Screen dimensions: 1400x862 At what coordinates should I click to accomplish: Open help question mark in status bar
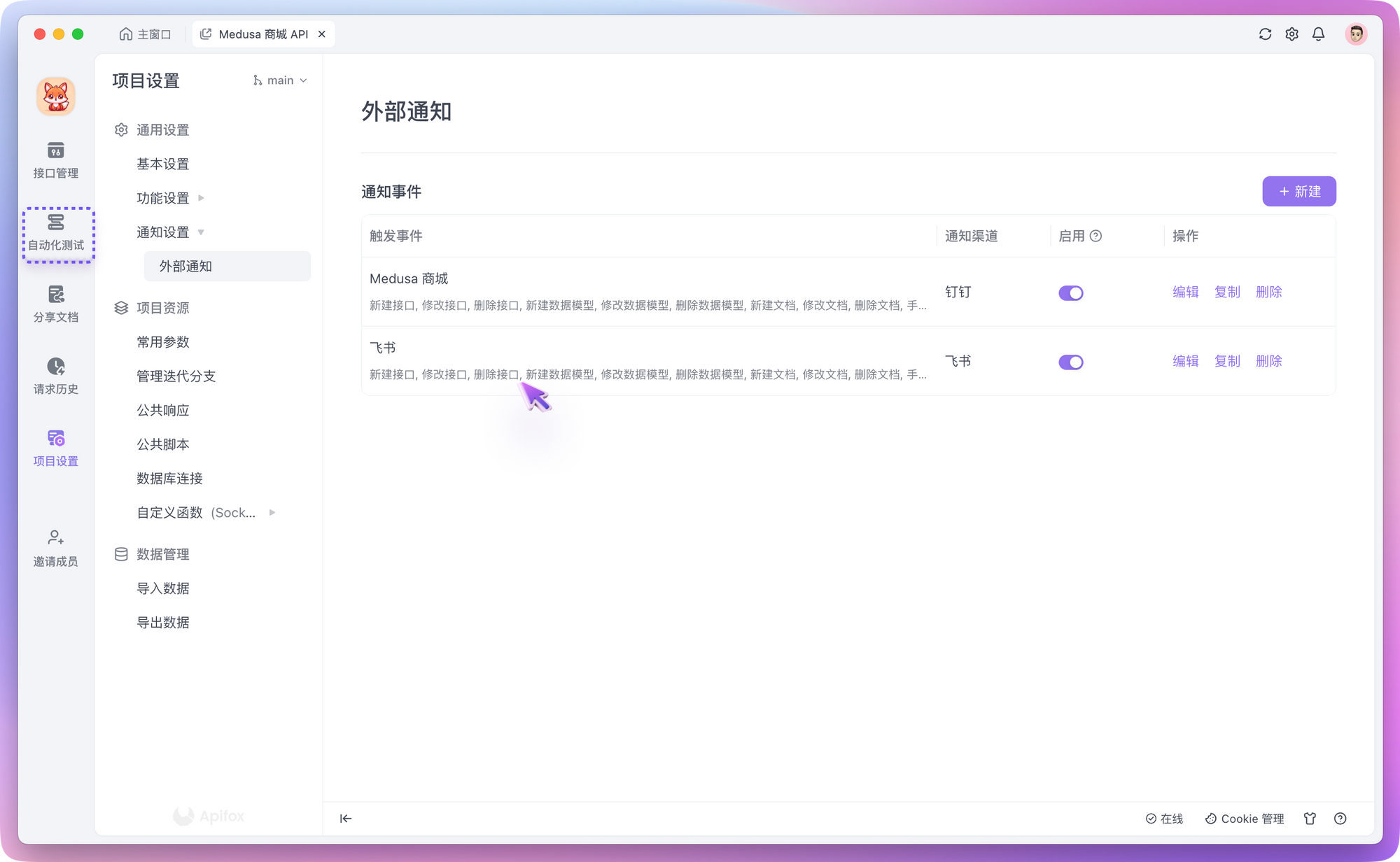[1340, 819]
